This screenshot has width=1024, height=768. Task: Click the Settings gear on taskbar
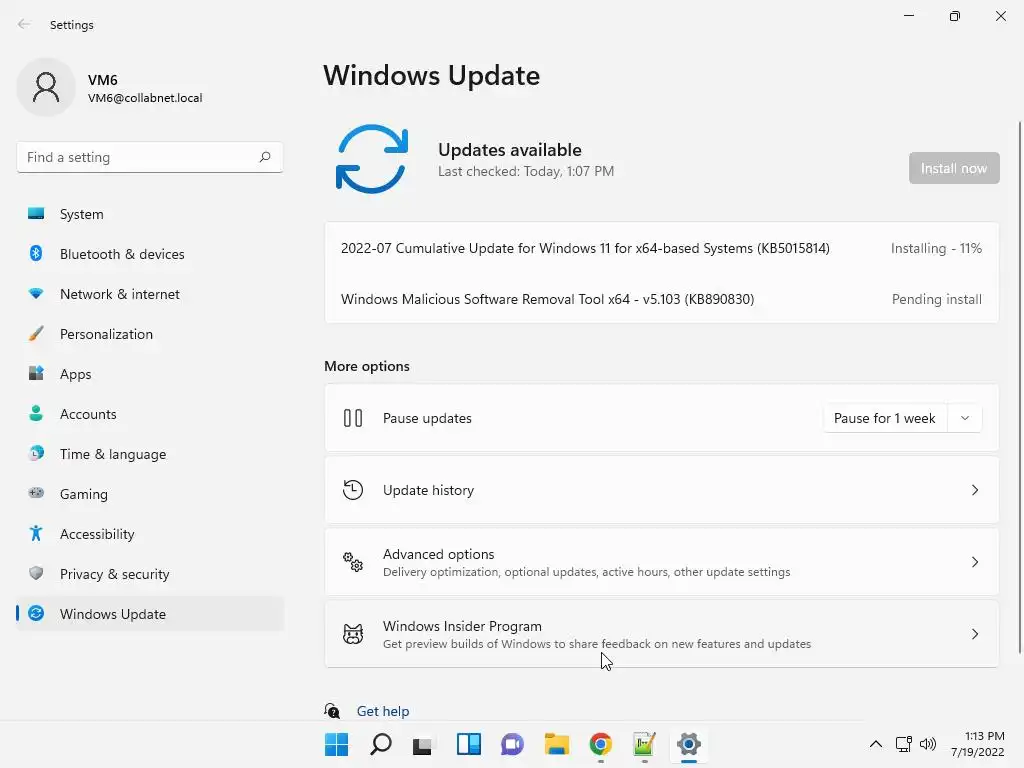(x=688, y=744)
